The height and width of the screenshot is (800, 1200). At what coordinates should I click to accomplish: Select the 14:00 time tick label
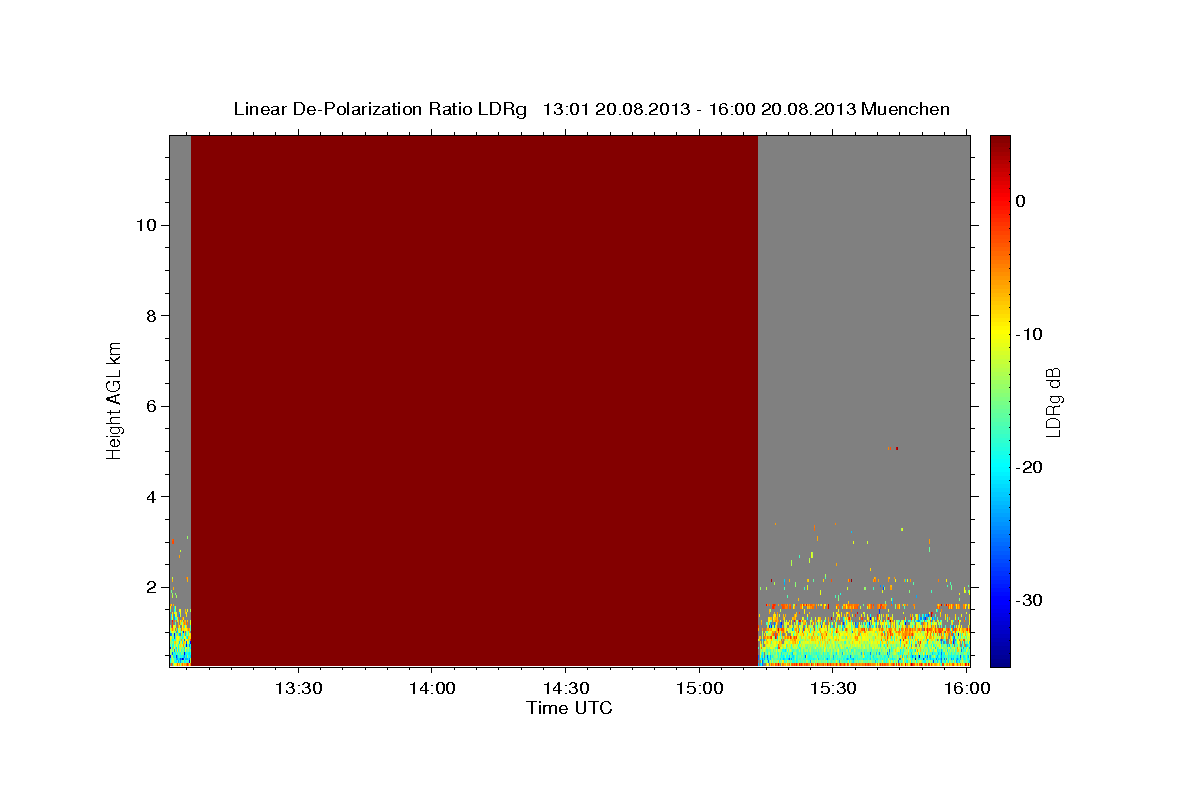(x=431, y=689)
